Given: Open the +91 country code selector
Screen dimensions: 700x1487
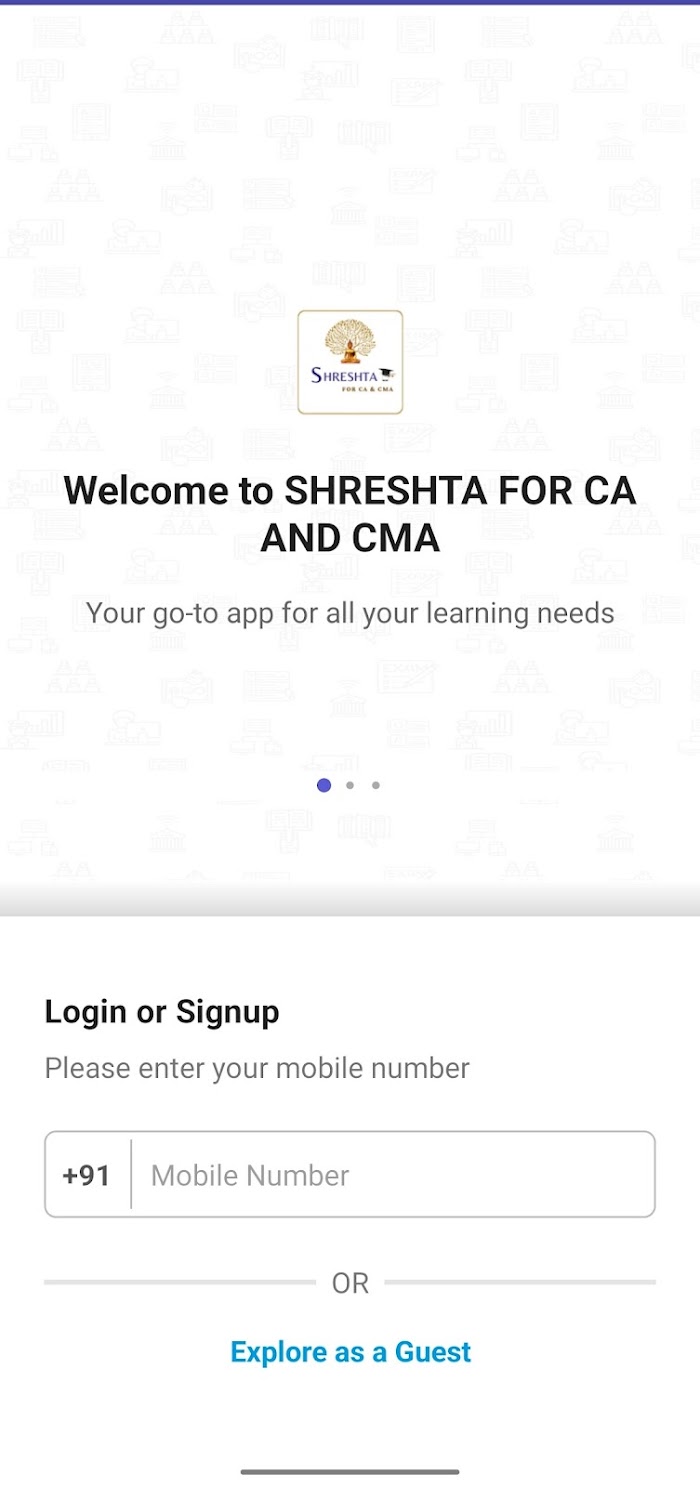Looking at the screenshot, I should (x=87, y=1175).
